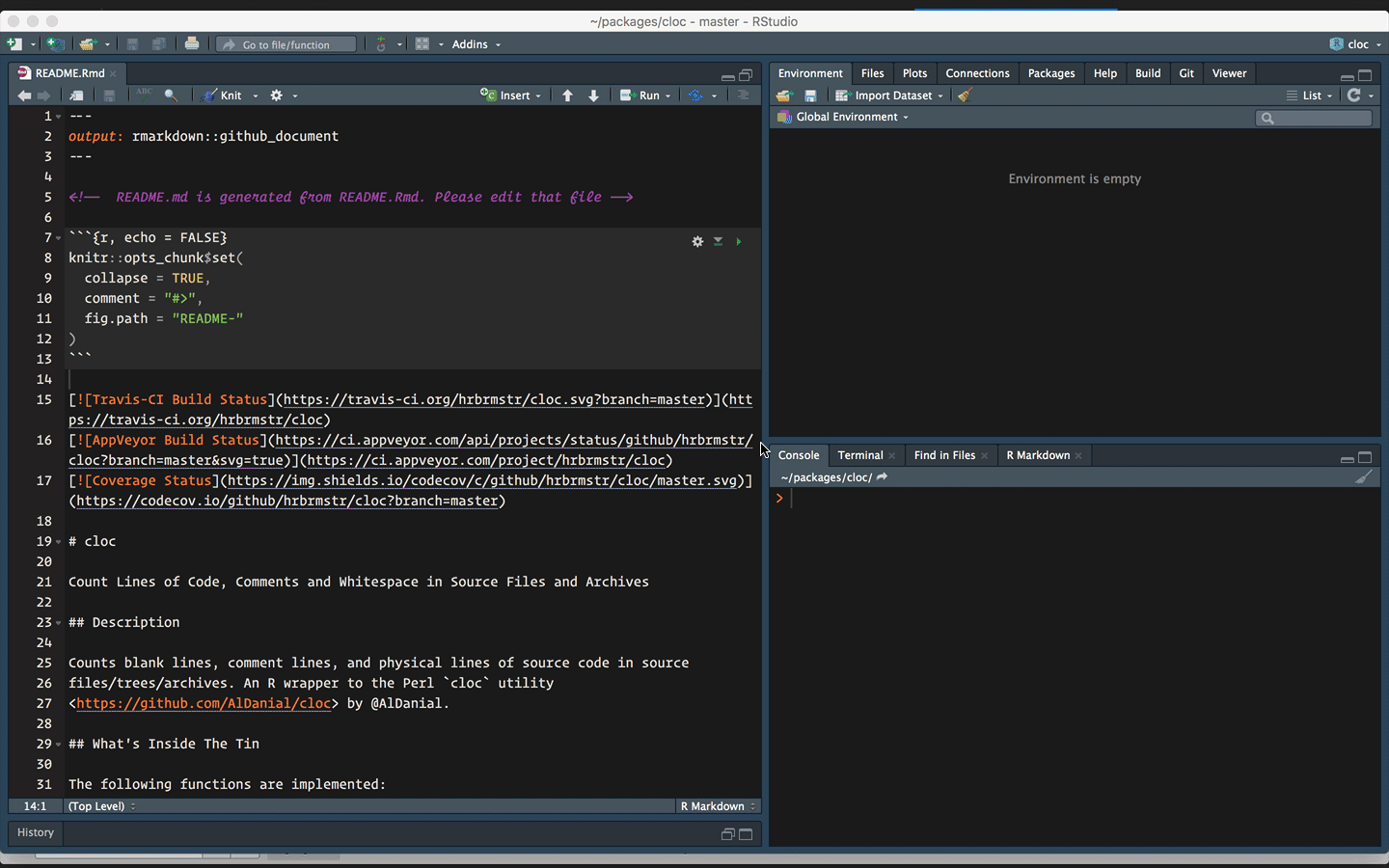Save the current document with disk icon
This screenshot has height=868, width=1389.
coord(108,95)
